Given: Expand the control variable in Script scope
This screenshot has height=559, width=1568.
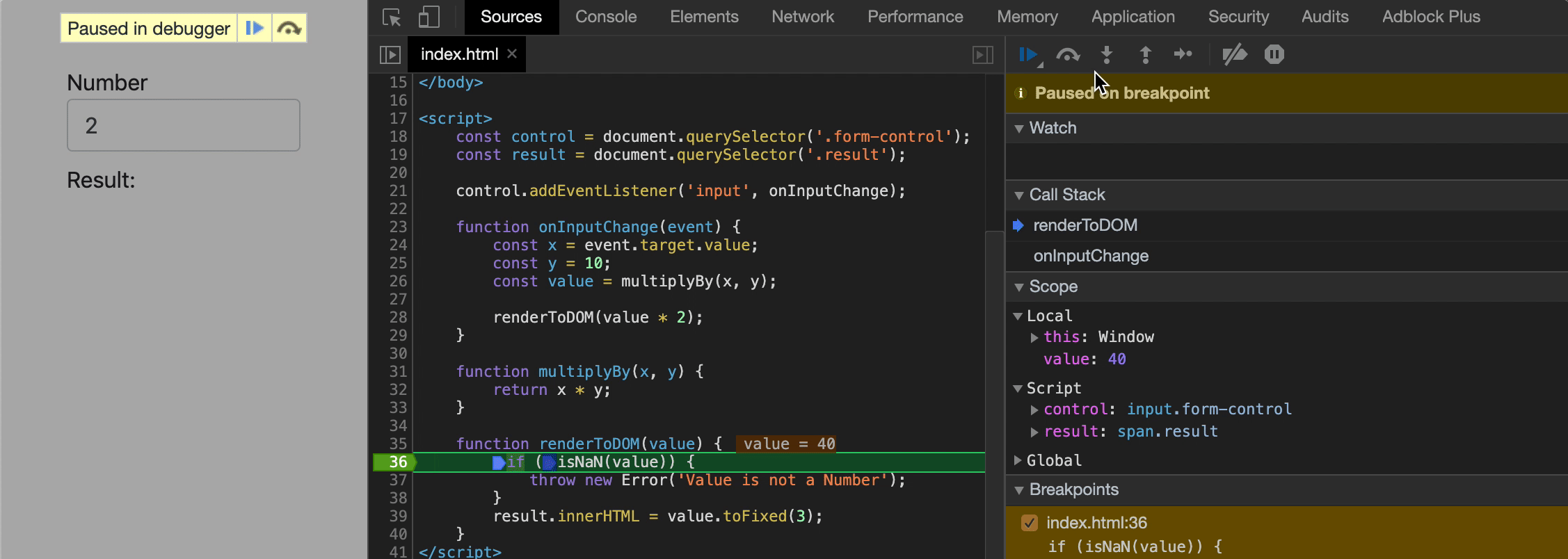Looking at the screenshot, I should click(x=1034, y=410).
